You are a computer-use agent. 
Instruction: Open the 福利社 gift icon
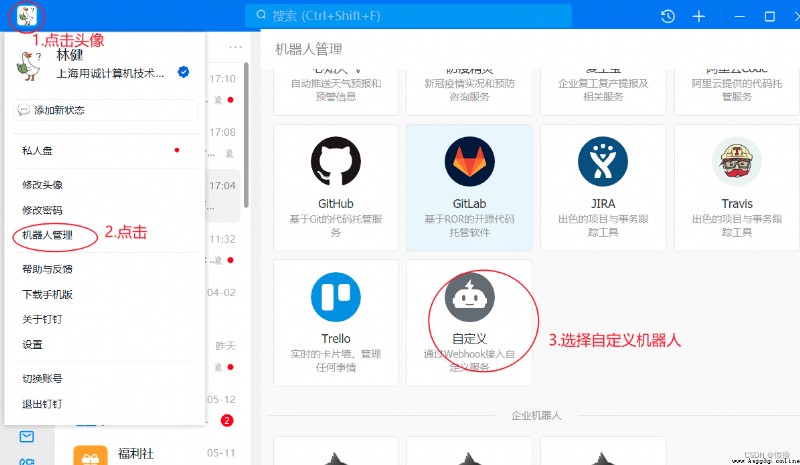point(90,456)
